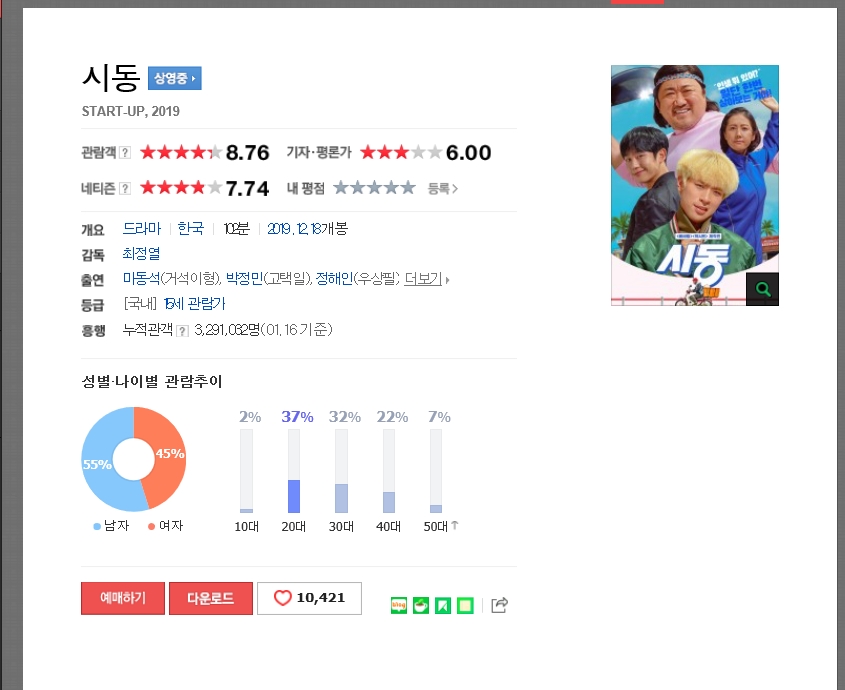
Task: Like the movie with the heart button
Action: 309,598
